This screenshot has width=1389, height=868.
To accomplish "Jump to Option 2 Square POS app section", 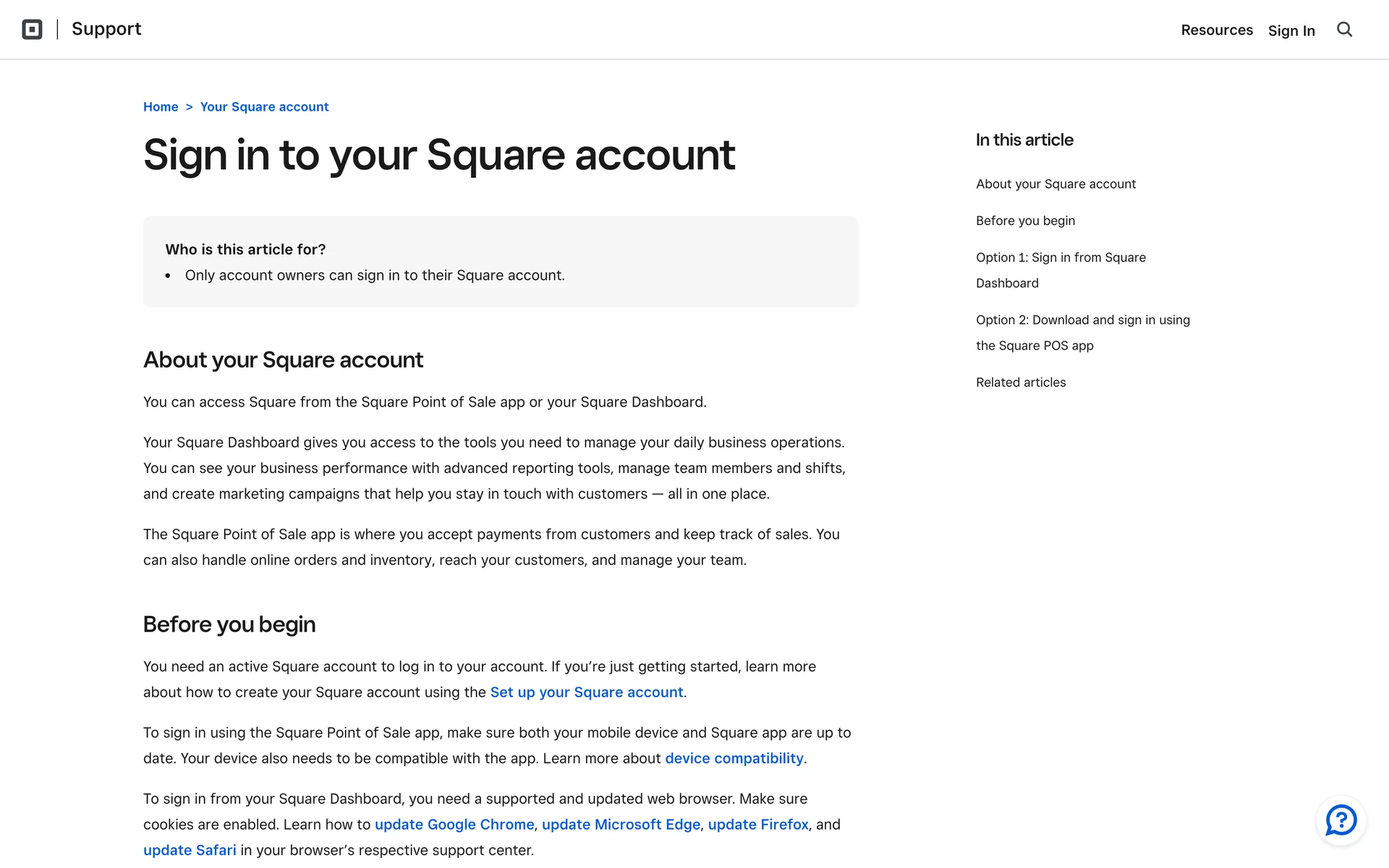I will pyautogui.click(x=1082, y=332).
